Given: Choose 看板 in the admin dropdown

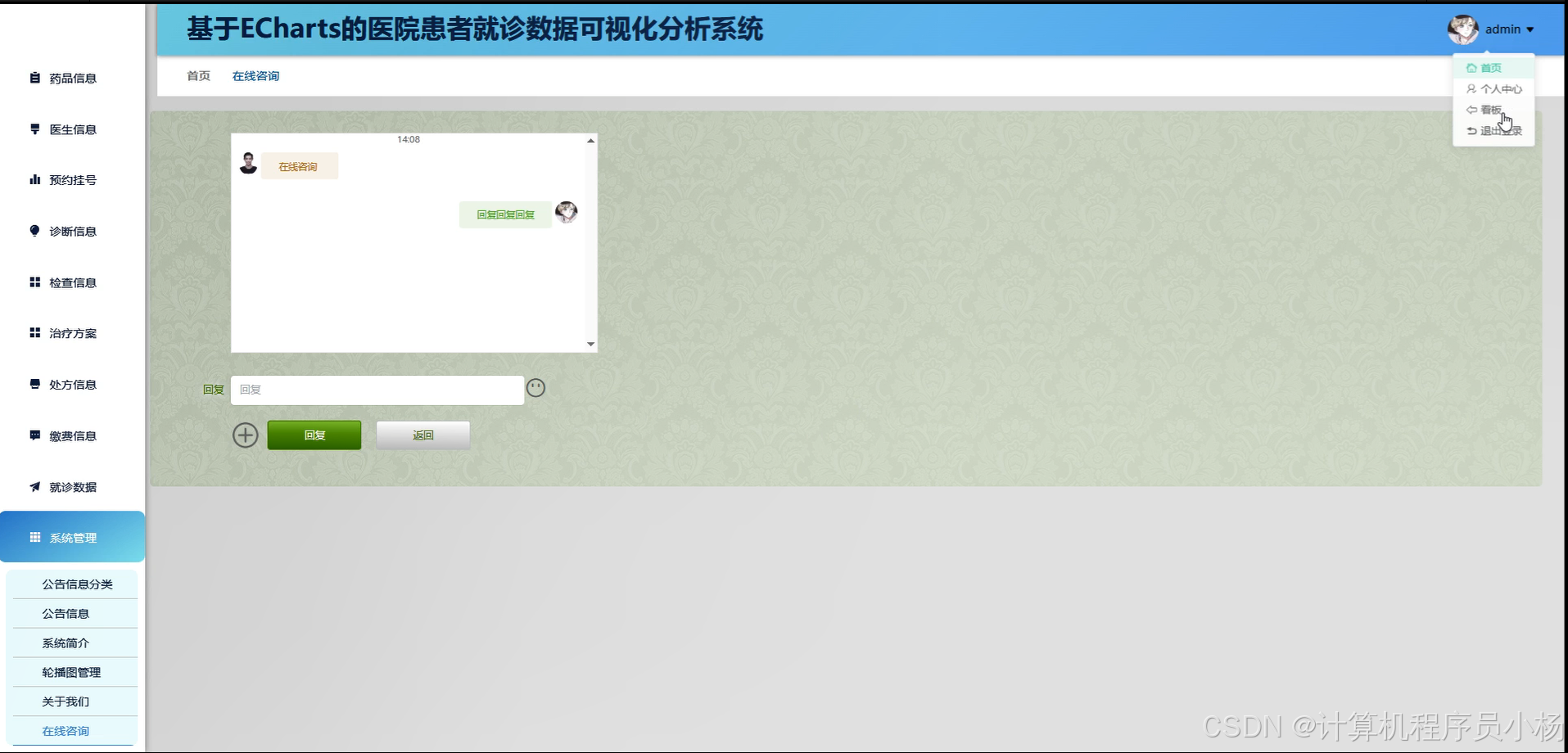Looking at the screenshot, I should (1493, 110).
